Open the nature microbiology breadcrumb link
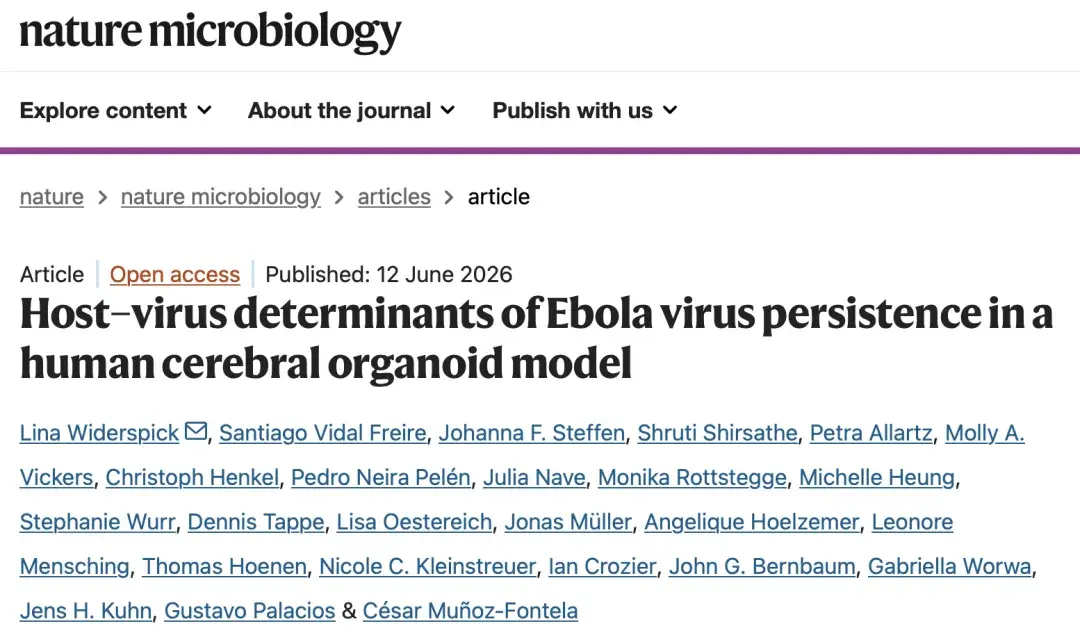The width and height of the screenshot is (1080, 642). (x=220, y=197)
